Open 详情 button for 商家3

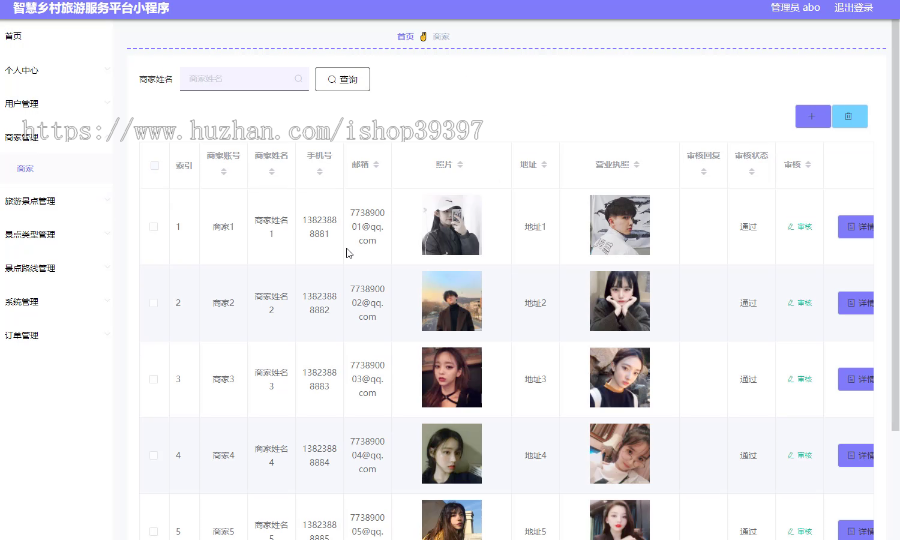(x=856, y=379)
